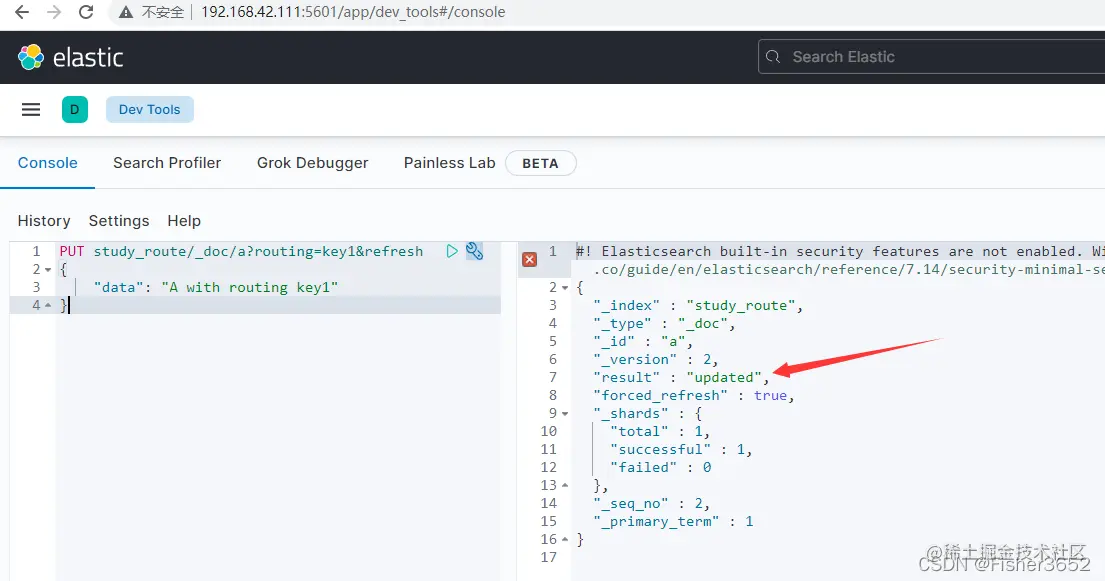
Task: Click the "successful" : 1 line
Action: click(x=681, y=449)
